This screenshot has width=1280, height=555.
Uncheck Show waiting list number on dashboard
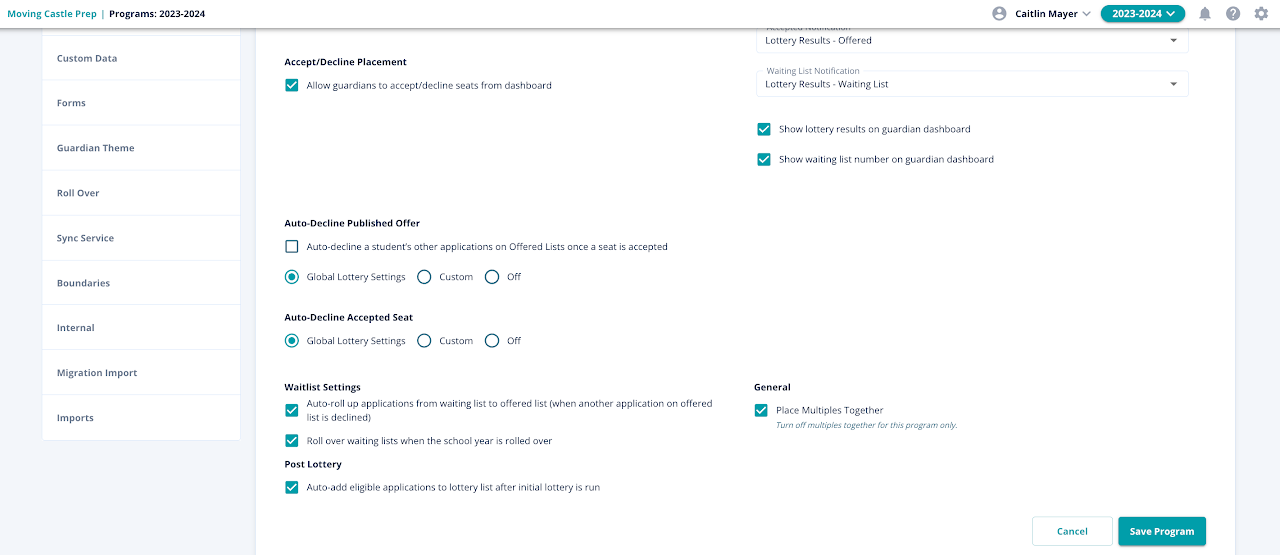pyautogui.click(x=764, y=160)
